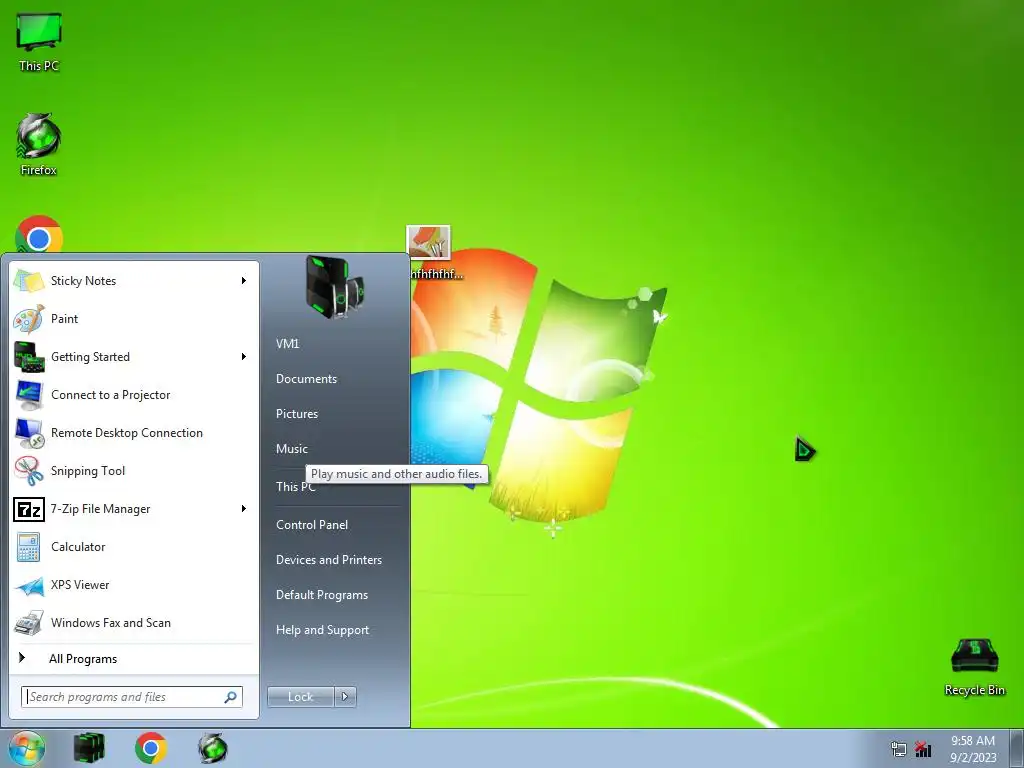Screen dimensions: 1024x768
Task: Click the Connect to a Projector label
Action: [110, 395]
